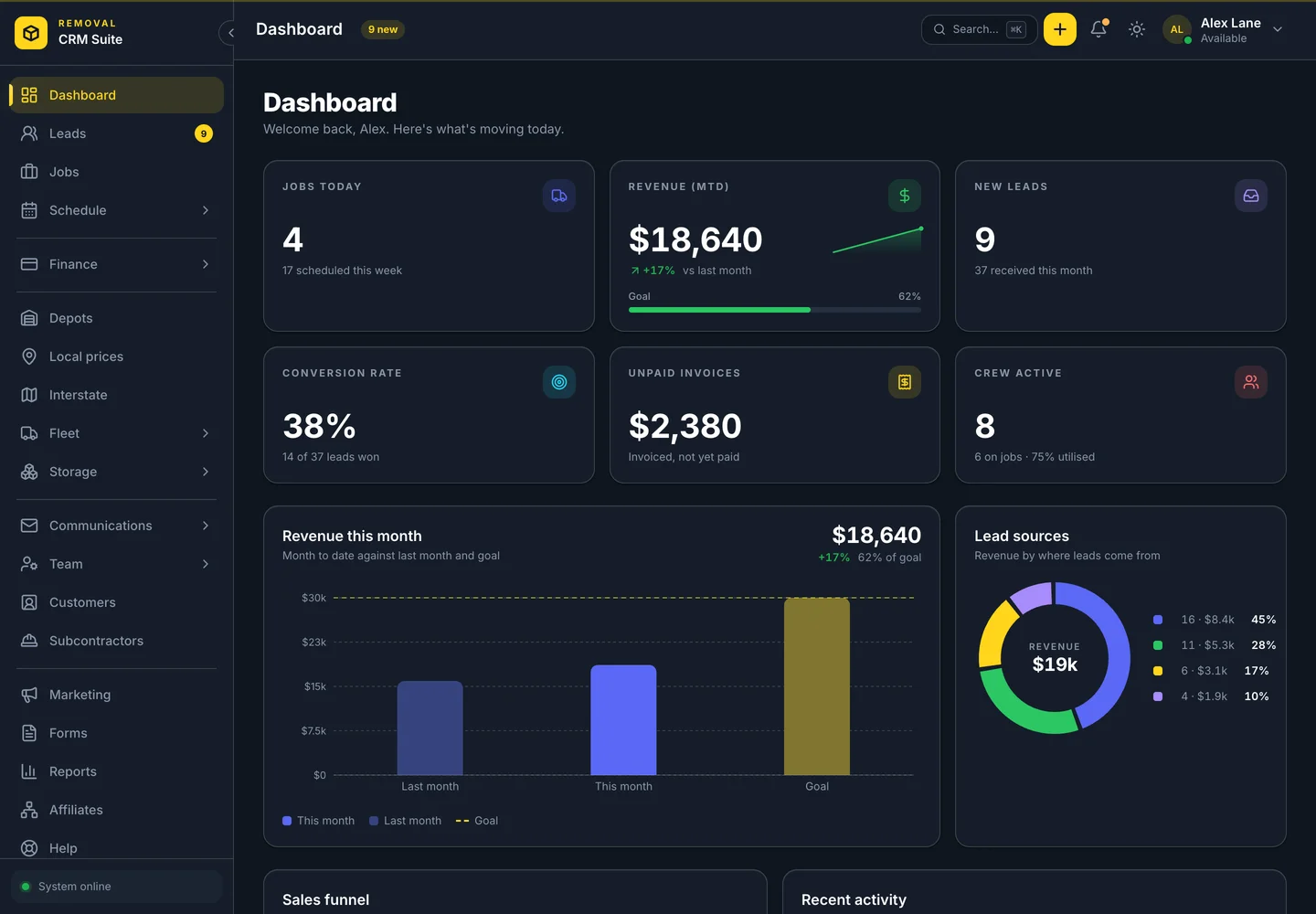This screenshot has width=1316, height=914.
Task: Click the 9 new badge
Action: pos(383,29)
